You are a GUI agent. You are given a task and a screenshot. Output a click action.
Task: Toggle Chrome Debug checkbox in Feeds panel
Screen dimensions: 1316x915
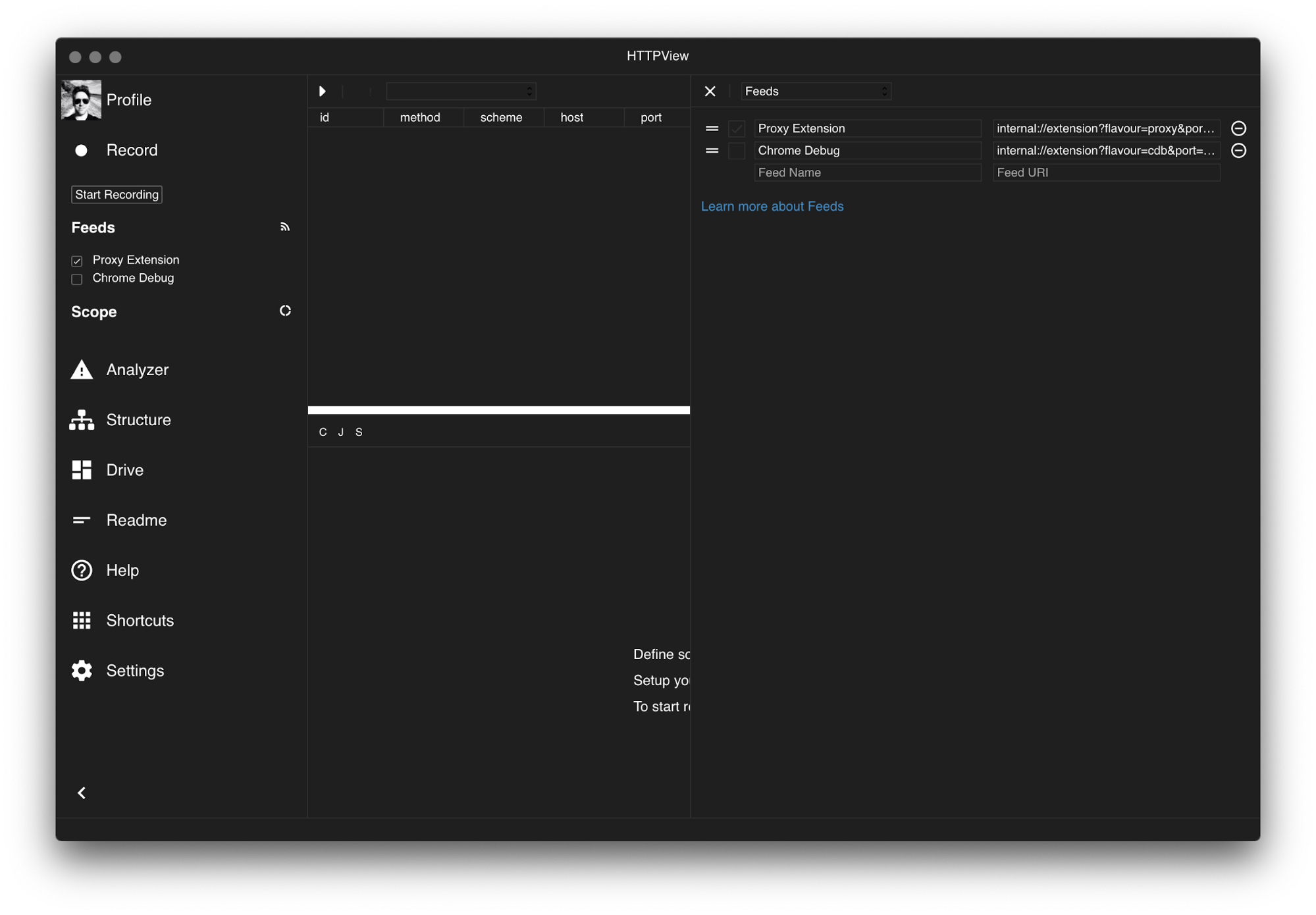pos(736,151)
